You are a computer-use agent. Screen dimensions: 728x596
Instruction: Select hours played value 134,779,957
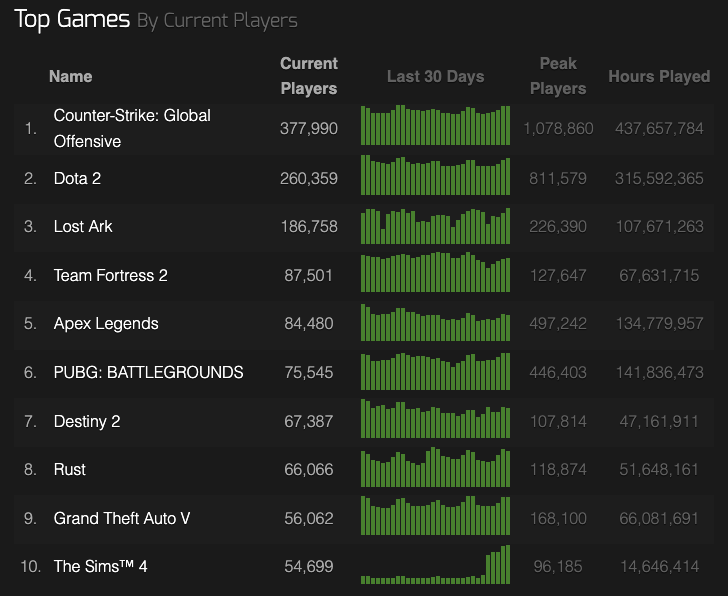tap(659, 324)
